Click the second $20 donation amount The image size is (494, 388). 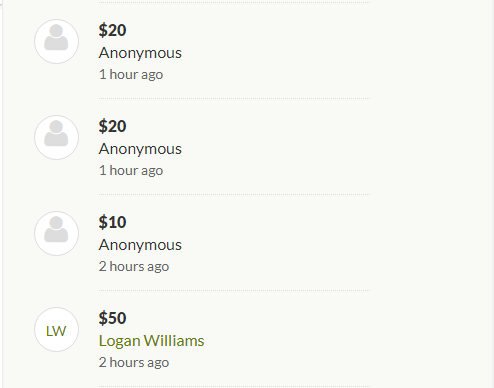pos(112,126)
